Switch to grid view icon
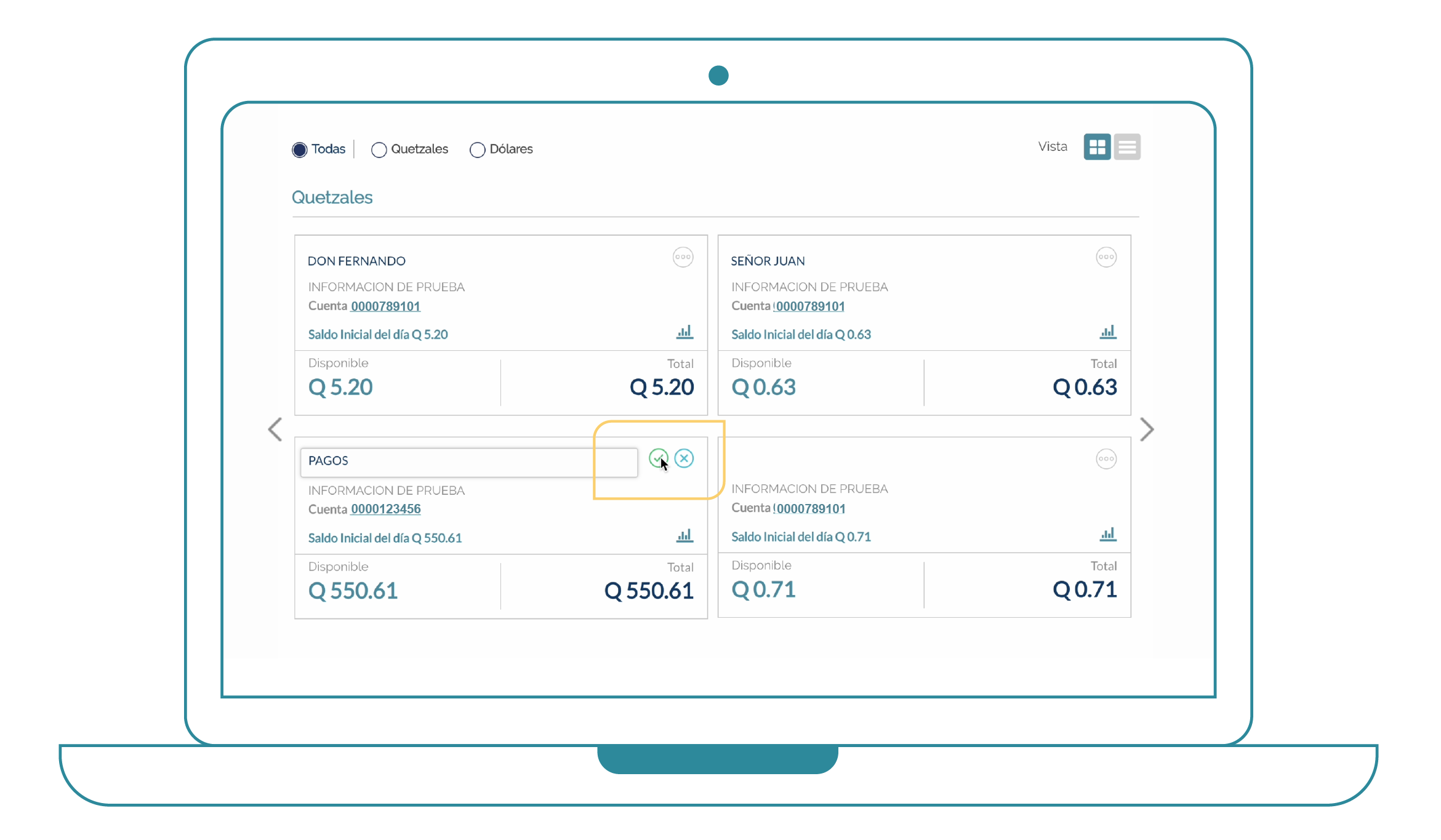1441x840 pixels. coord(1096,147)
